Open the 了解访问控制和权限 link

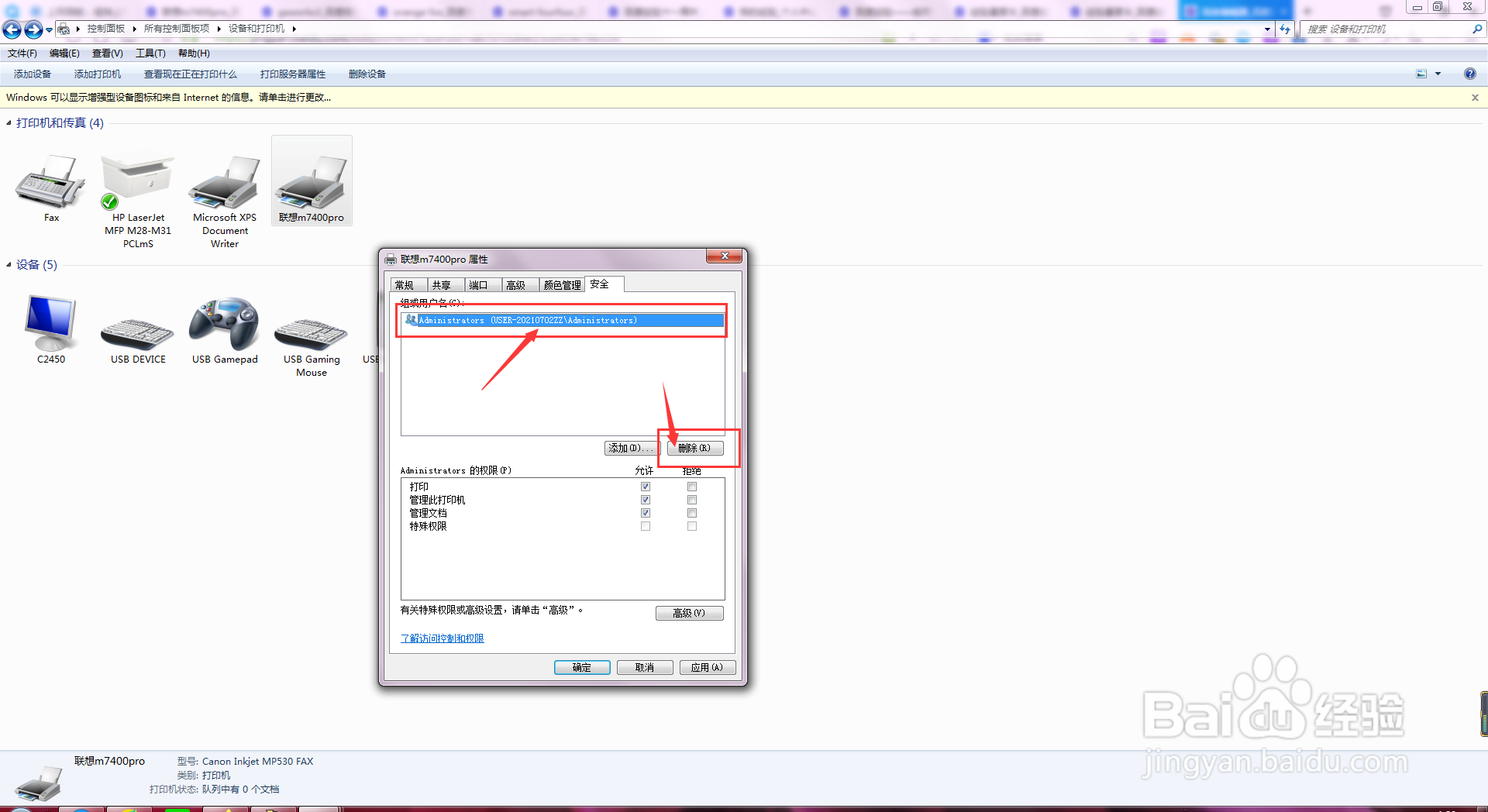coord(443,638)
